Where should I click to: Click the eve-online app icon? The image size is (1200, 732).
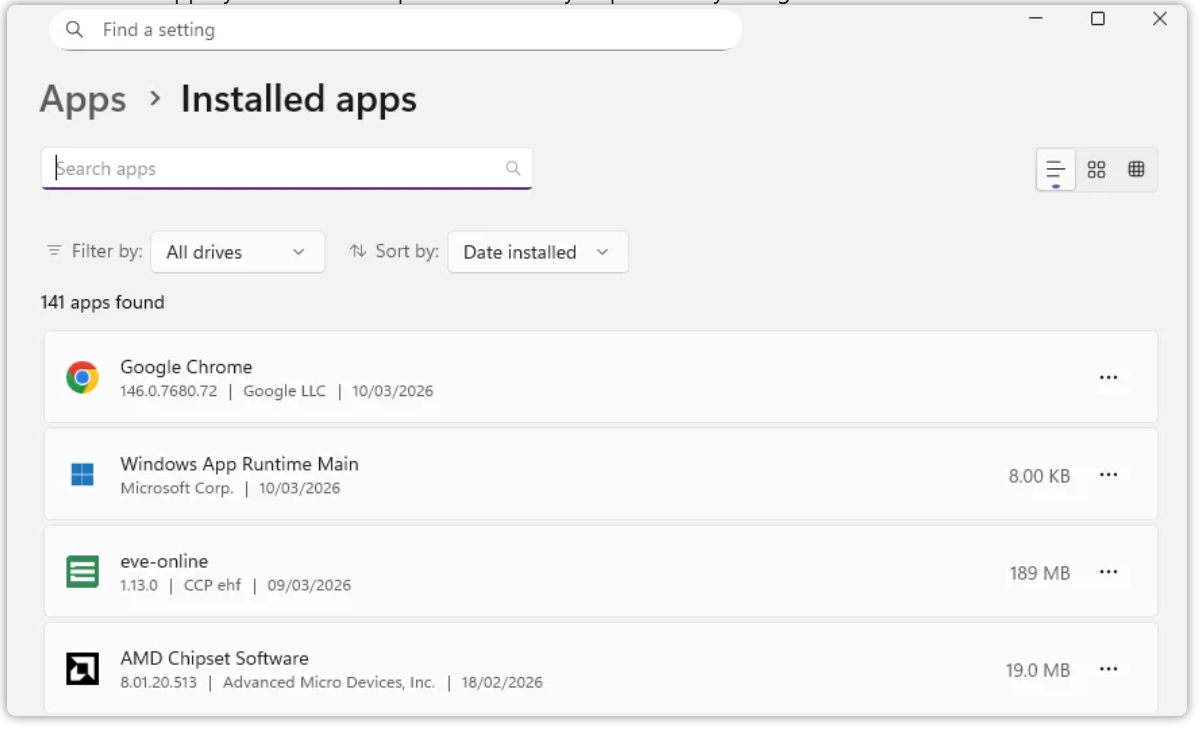coord(82,572)
